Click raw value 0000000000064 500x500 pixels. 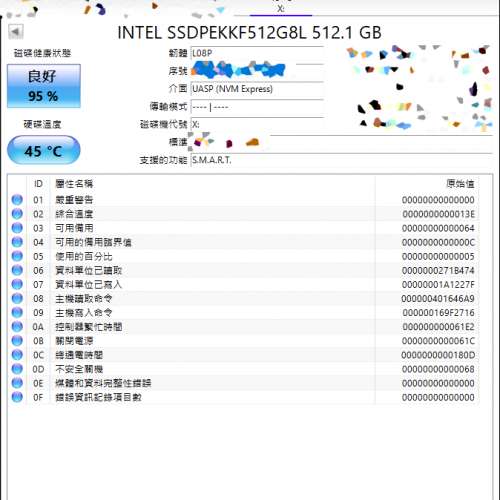pos(438,228)
